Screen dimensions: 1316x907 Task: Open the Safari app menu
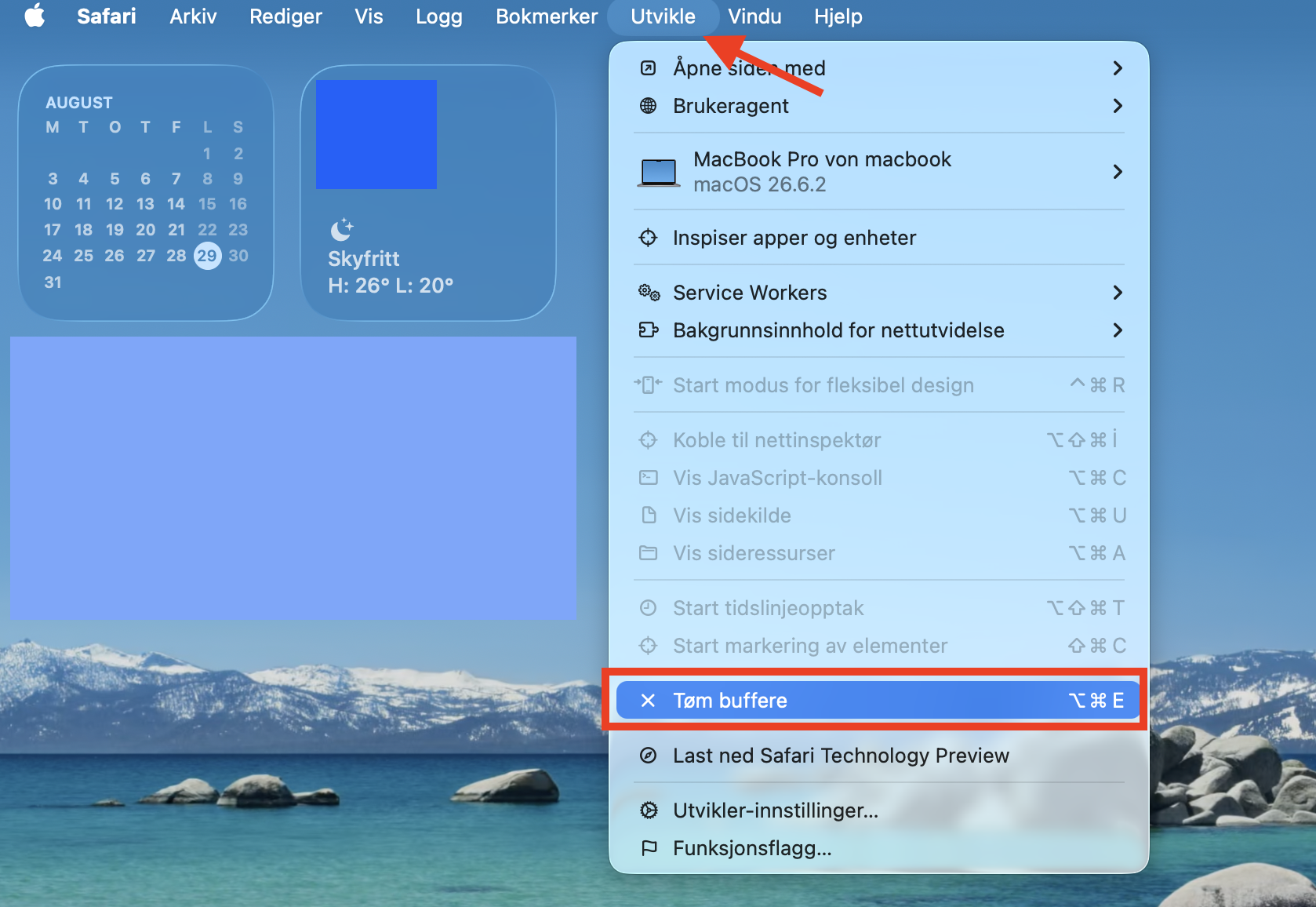tap(107, 16)
